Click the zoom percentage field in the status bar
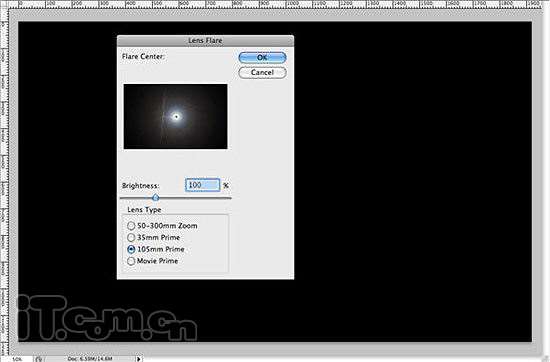550x362 pixels. click(x=16, y=359)
